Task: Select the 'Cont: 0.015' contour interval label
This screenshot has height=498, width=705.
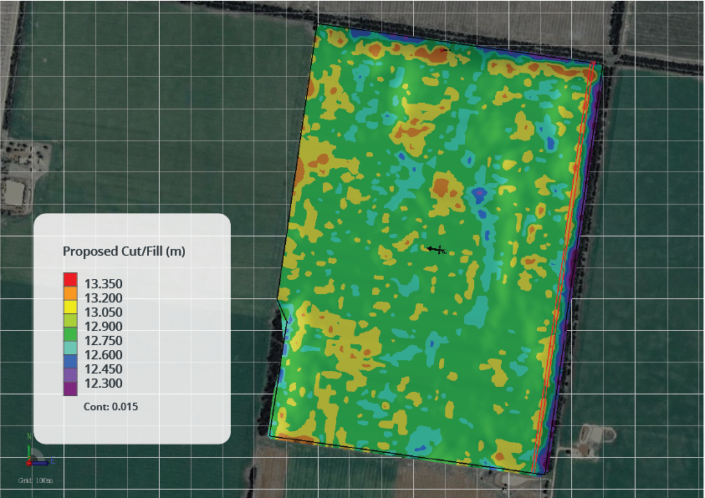Action: tap(116, 407)
